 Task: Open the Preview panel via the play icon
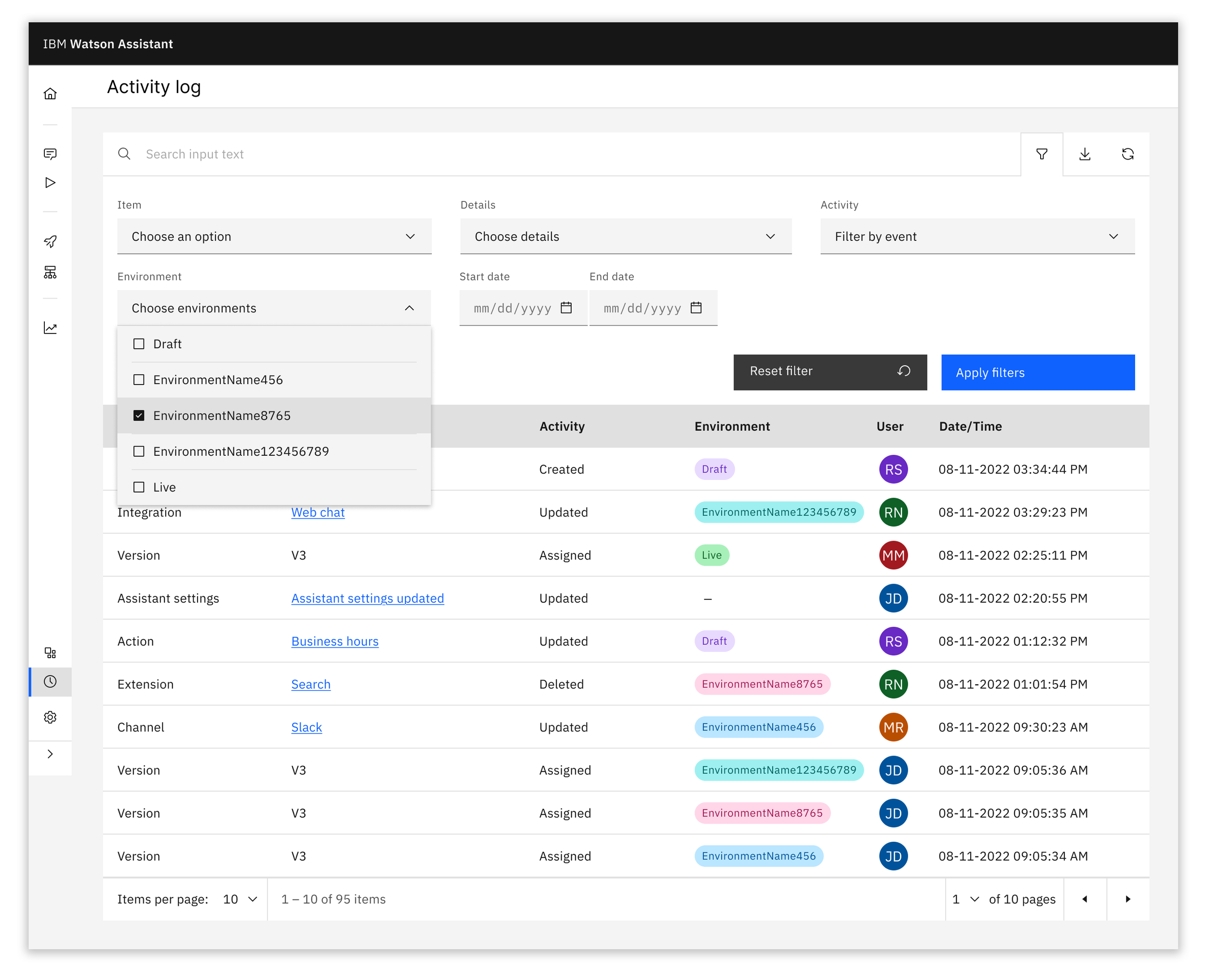(x=50, y=182)
